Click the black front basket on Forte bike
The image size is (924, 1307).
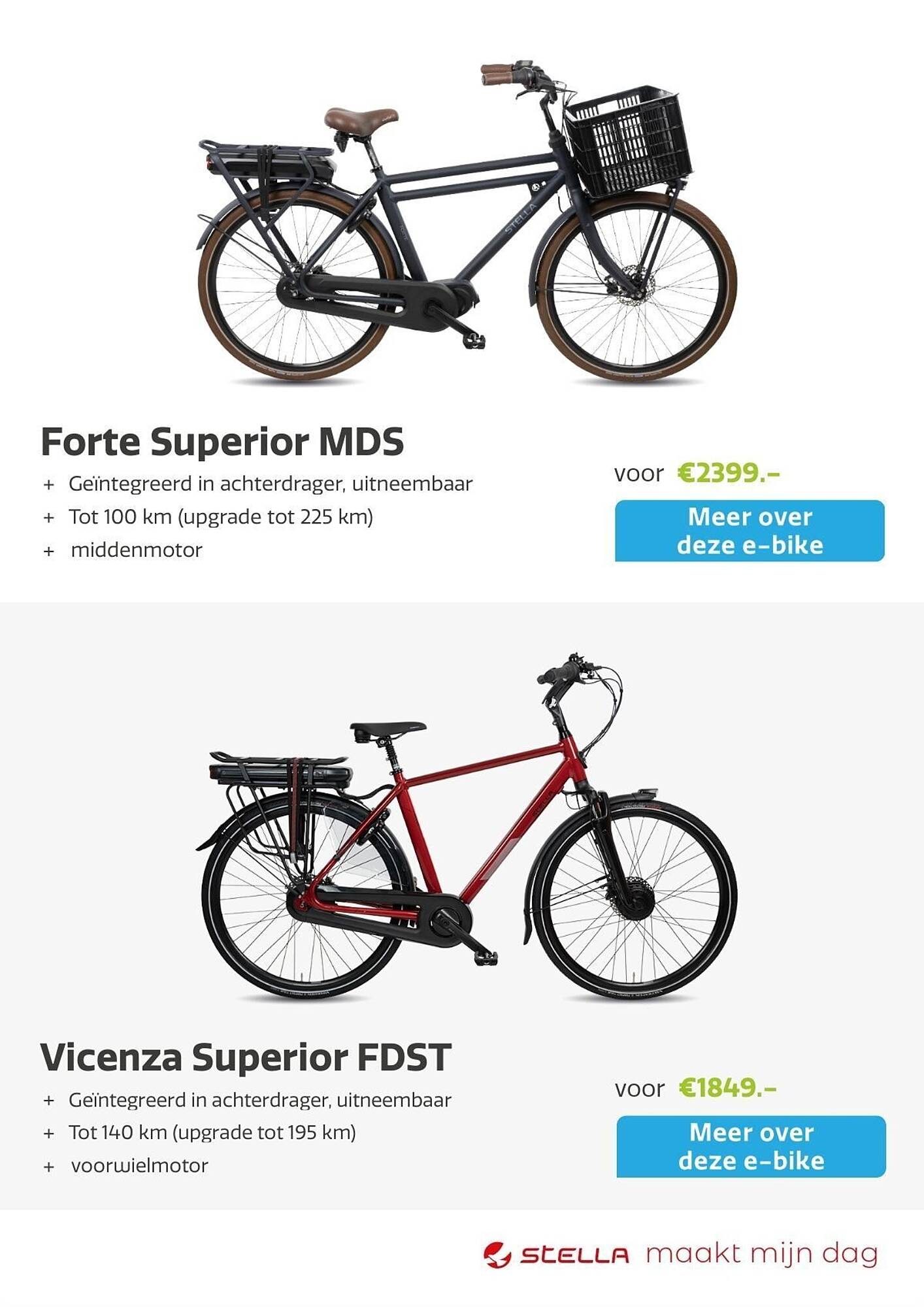(628, 142)
